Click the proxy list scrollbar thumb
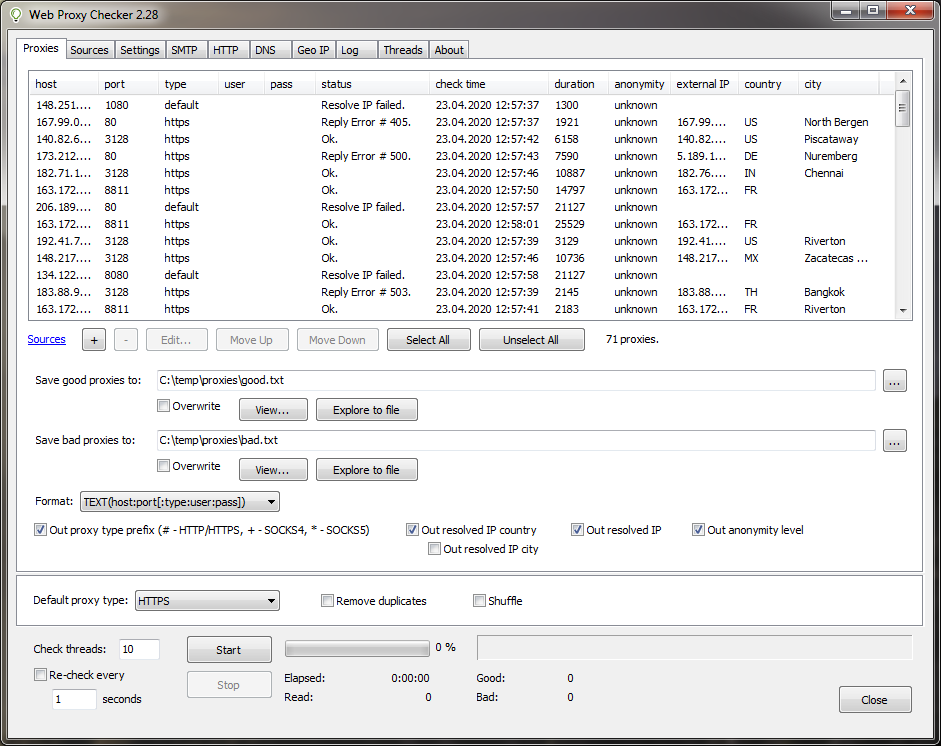 click(x=903, y=109)
